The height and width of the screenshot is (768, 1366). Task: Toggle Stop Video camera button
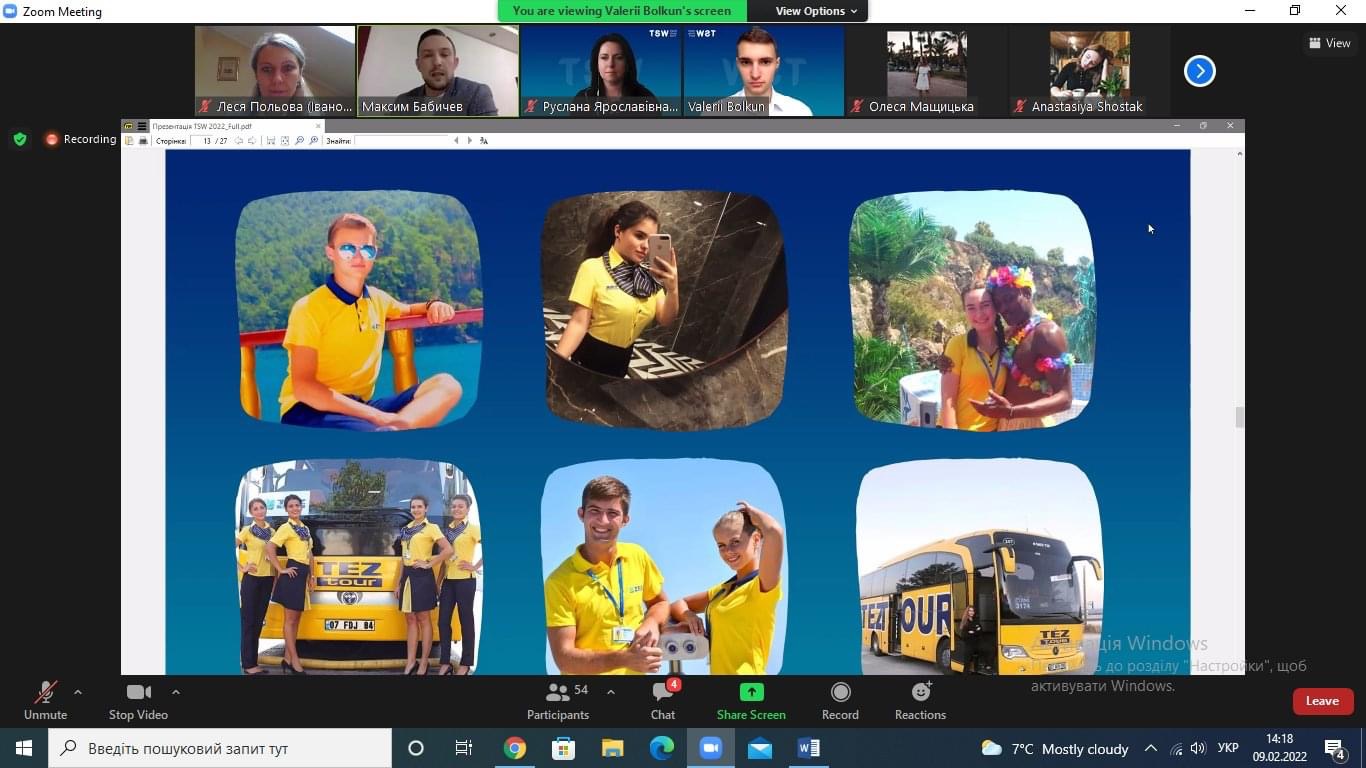click(138, 701)
